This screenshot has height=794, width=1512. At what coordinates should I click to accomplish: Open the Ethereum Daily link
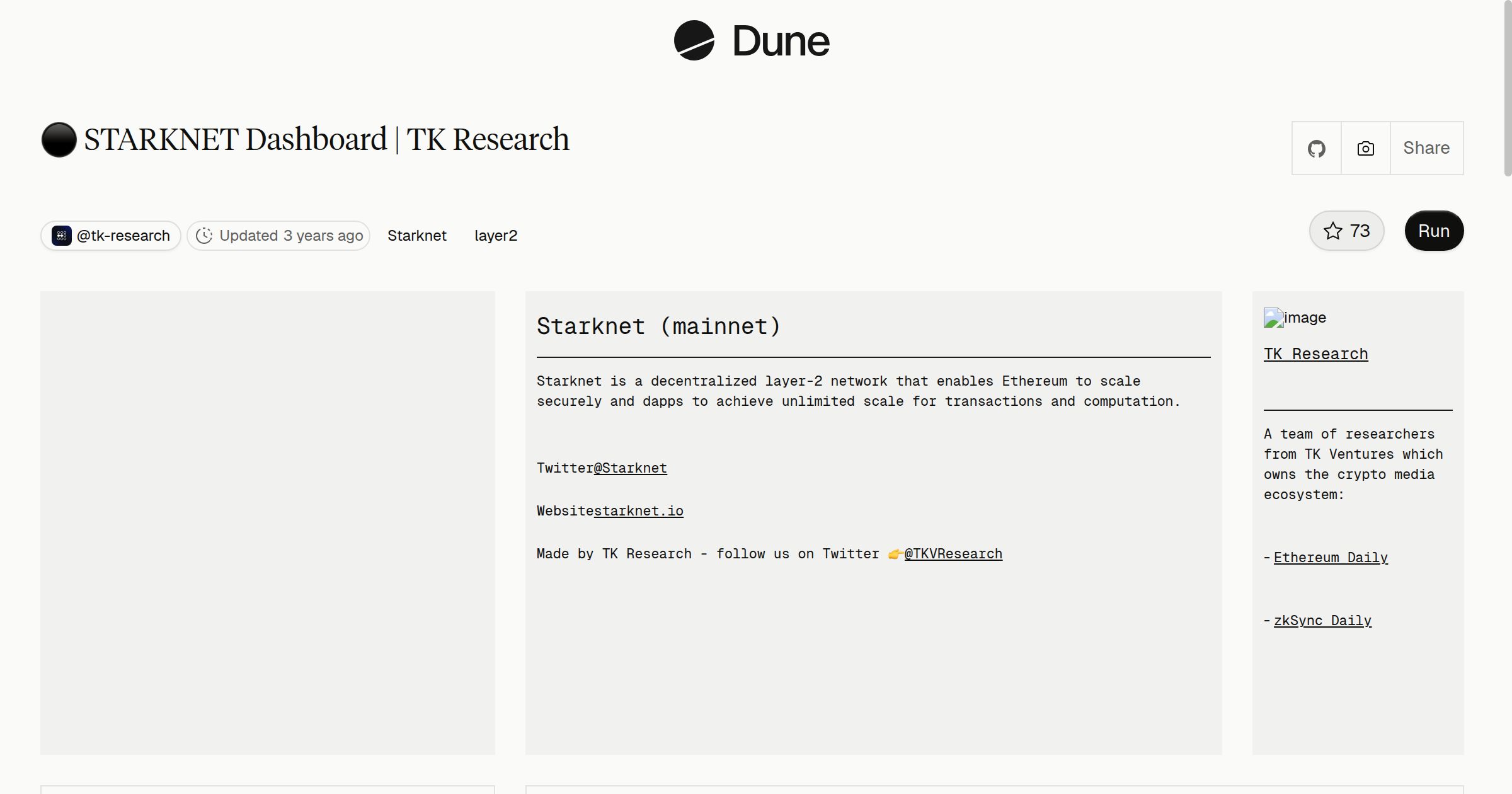click(x=1331, y=558)
